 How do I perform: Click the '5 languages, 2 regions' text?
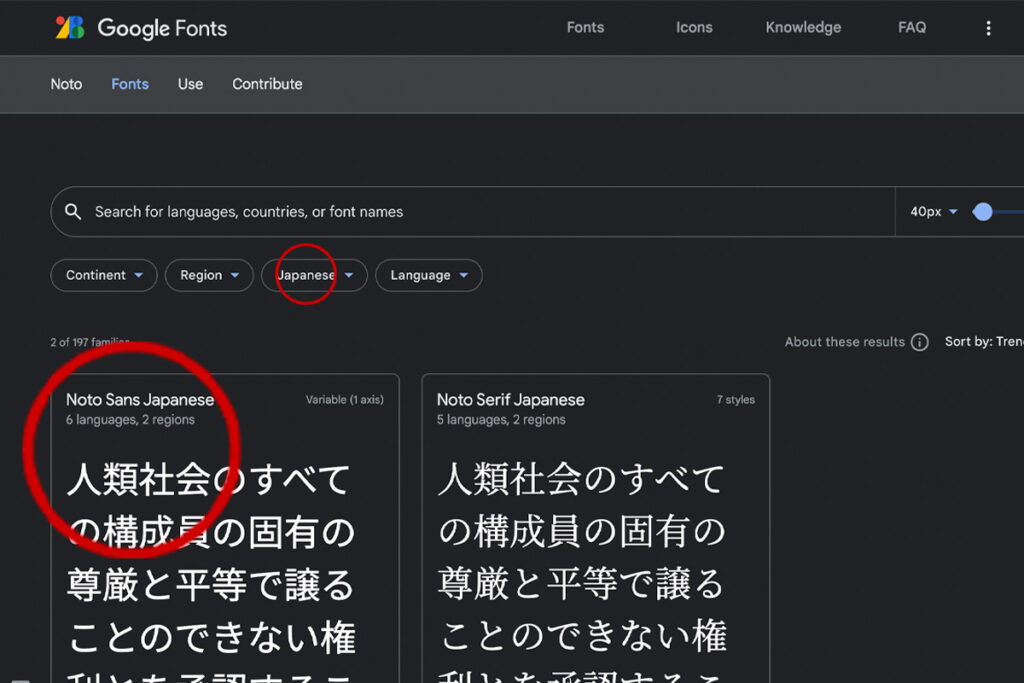[501, 420]
